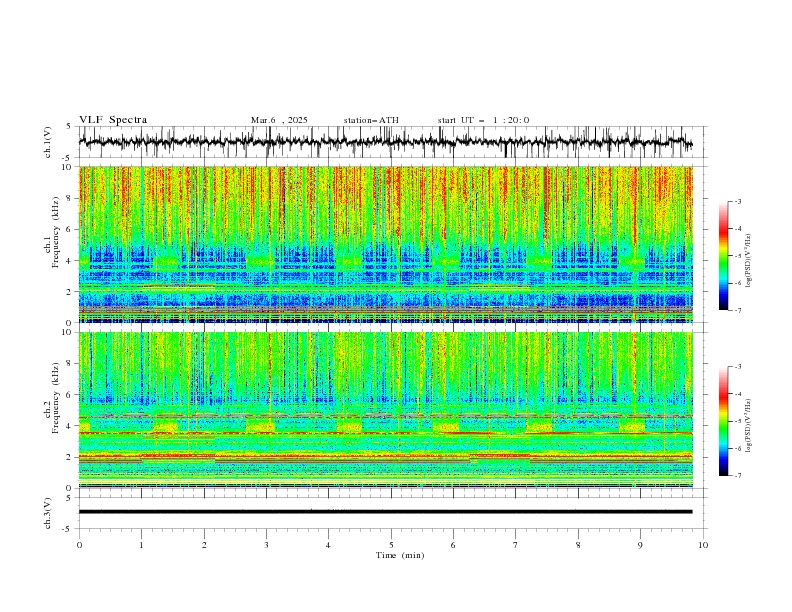
Task: Click the "station=ATH" header label
Action: [371, 120]
